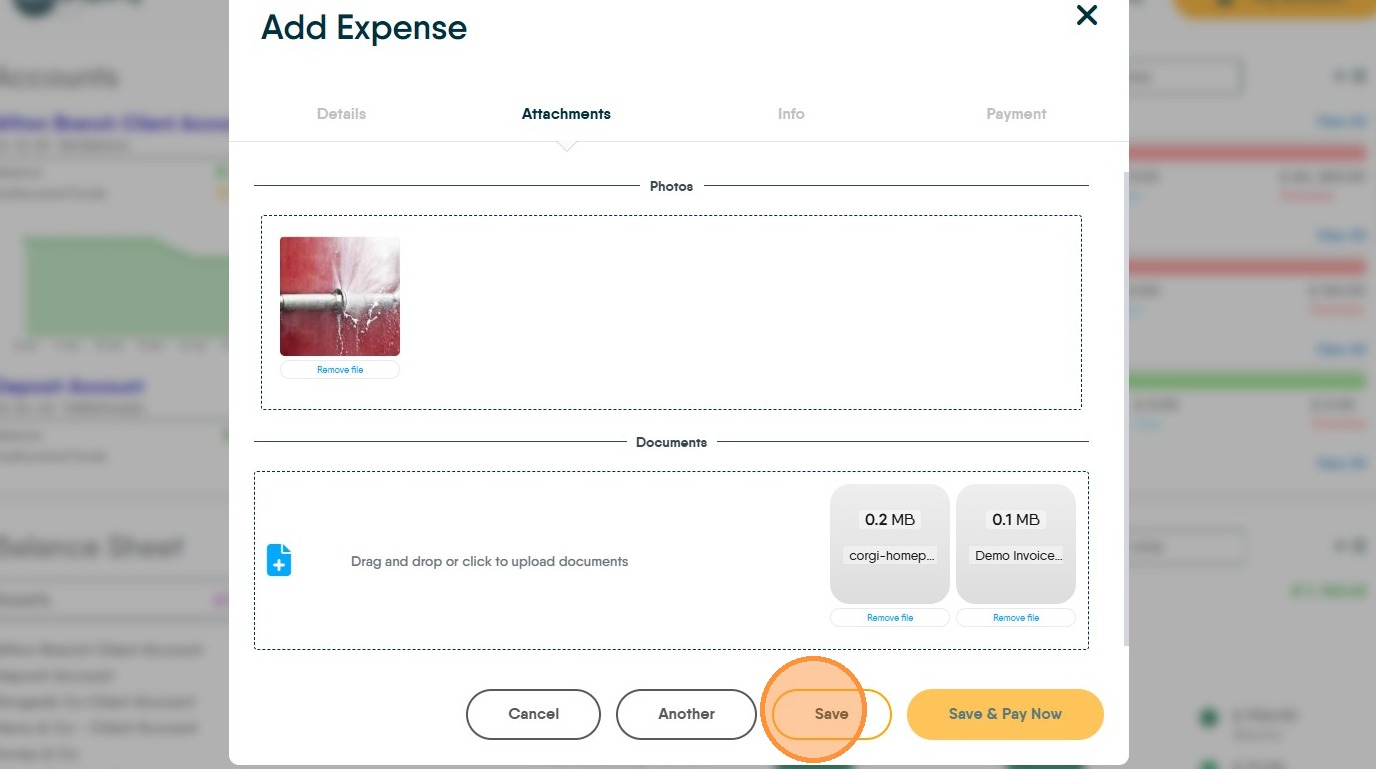Click the drag and drop upload text
1376x769 pixels.
click(x=489, y=562)
